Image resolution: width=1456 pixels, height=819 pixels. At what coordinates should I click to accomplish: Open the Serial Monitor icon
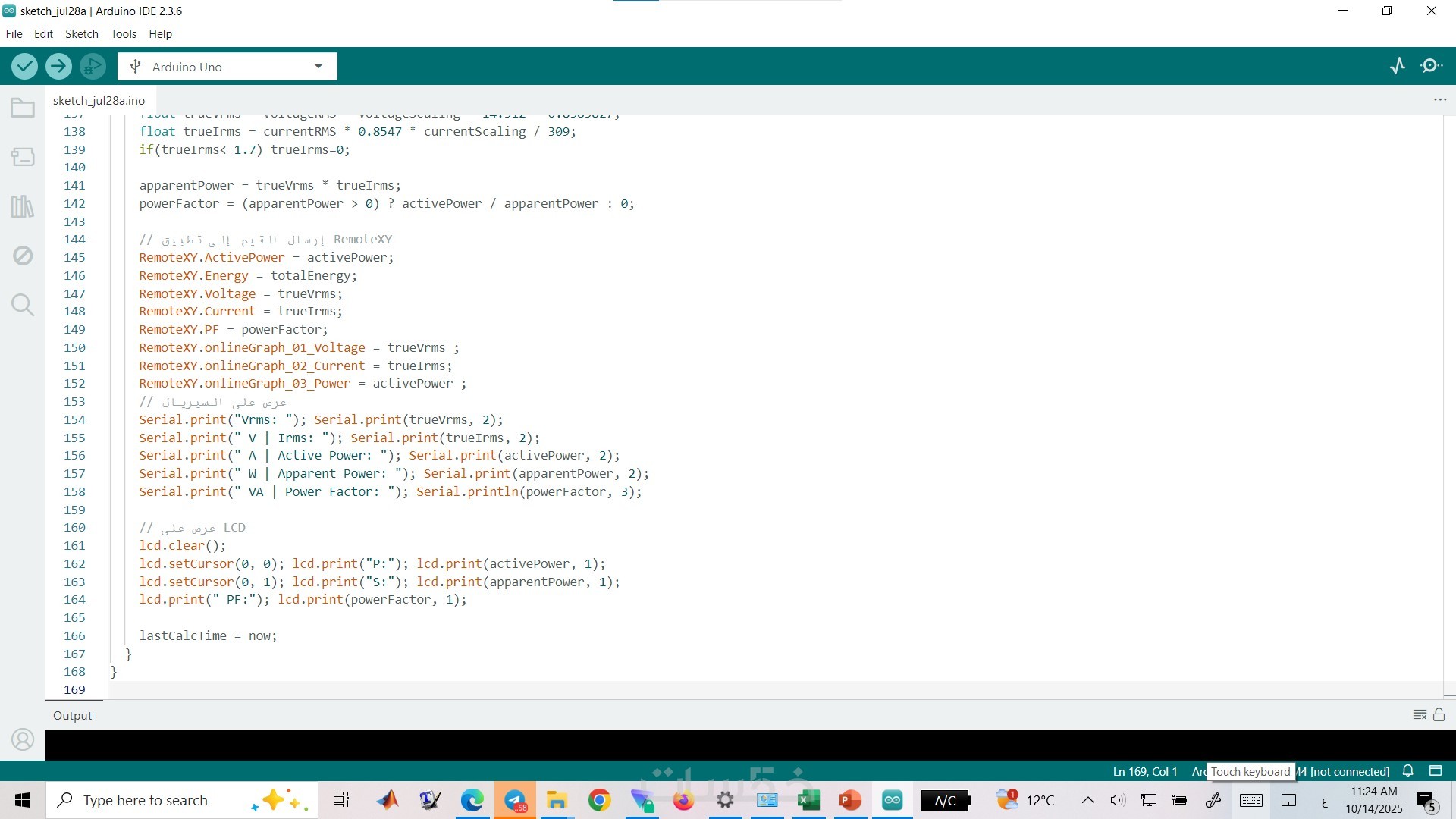(x=1431, y=67)
